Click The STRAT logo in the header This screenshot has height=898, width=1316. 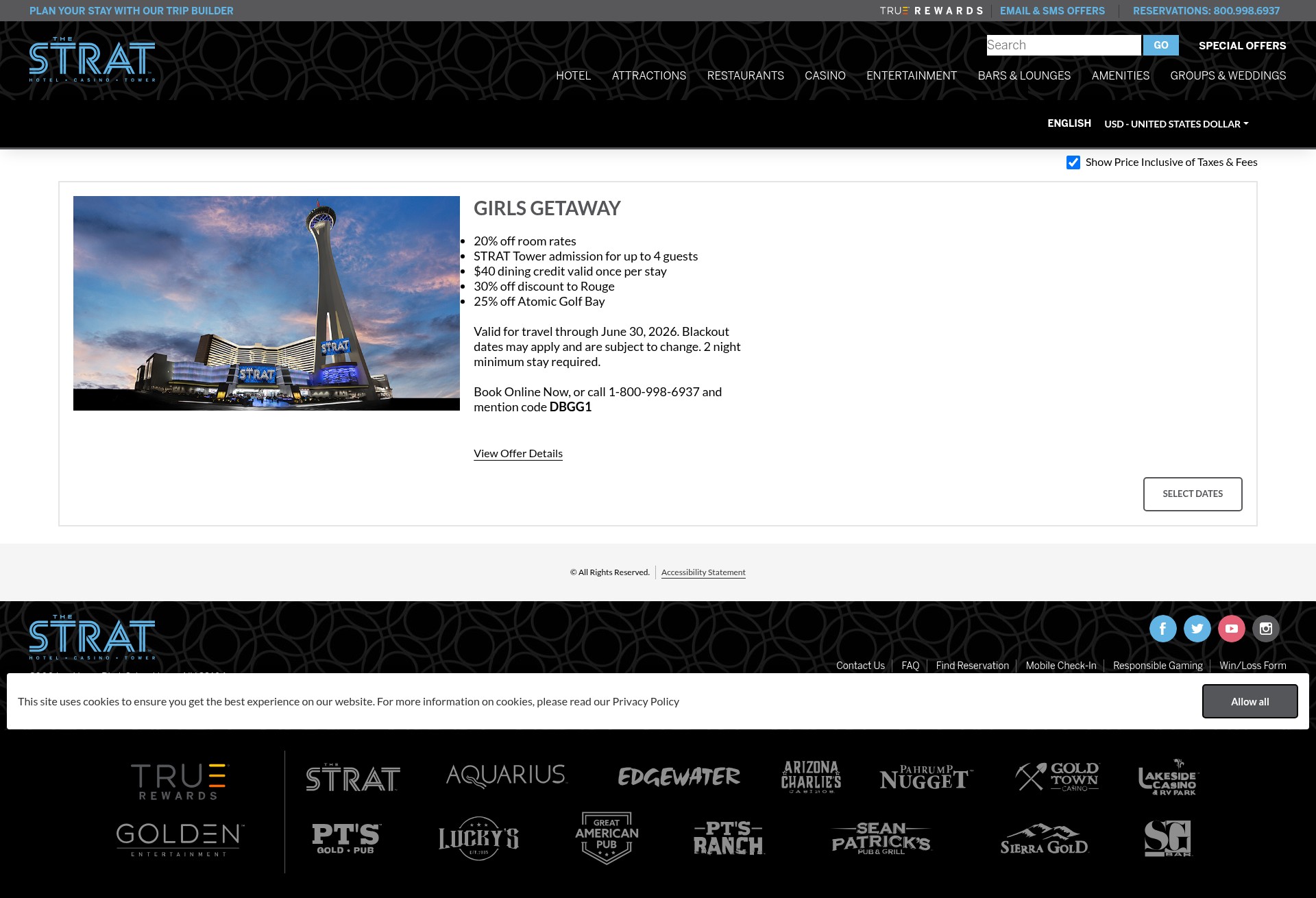pyautogui.click(x=92, y=60)
